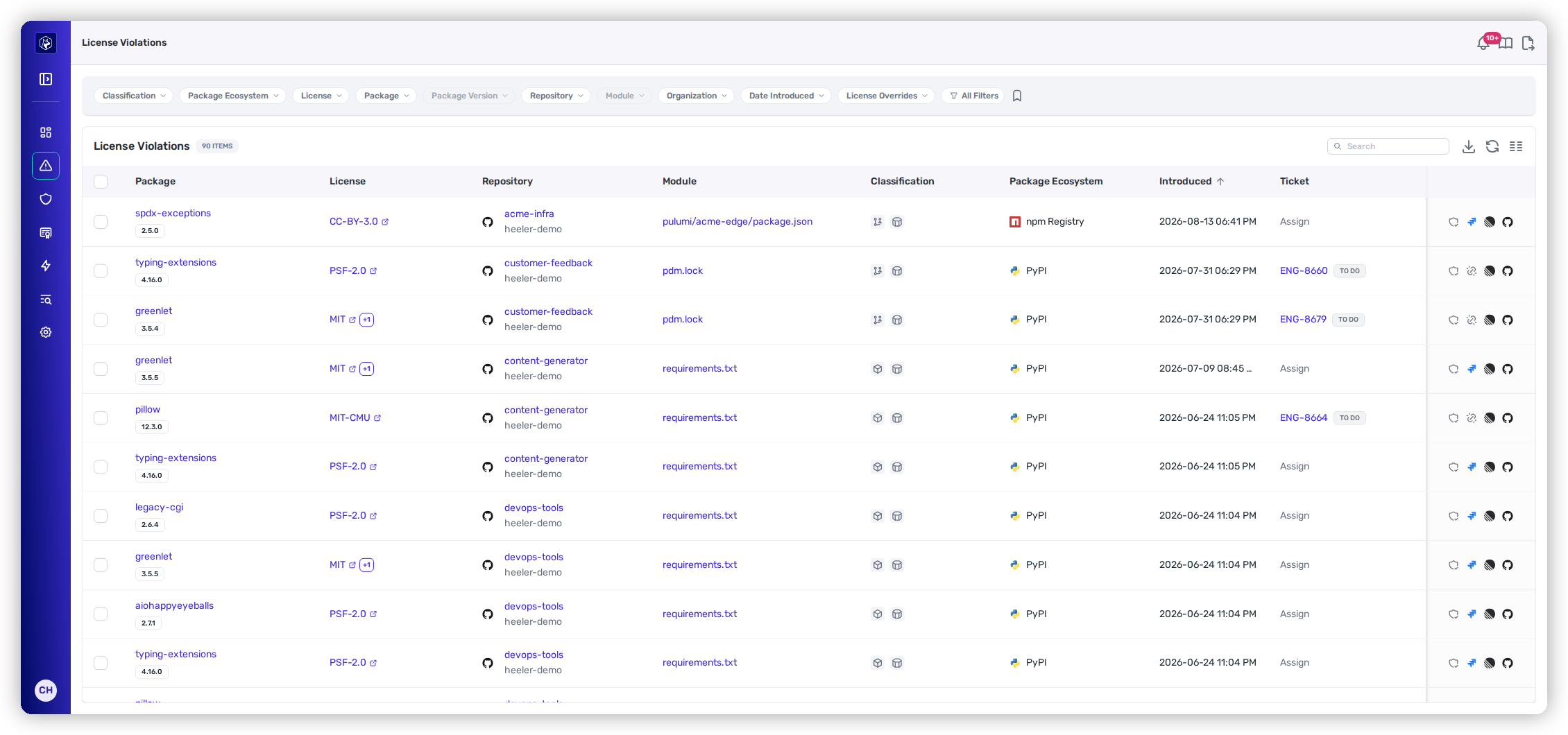Image resolution: width=1568 pixels, height=735 pixels.
Task: Click the Organization filter dropdown
Action: click(697, 96)
